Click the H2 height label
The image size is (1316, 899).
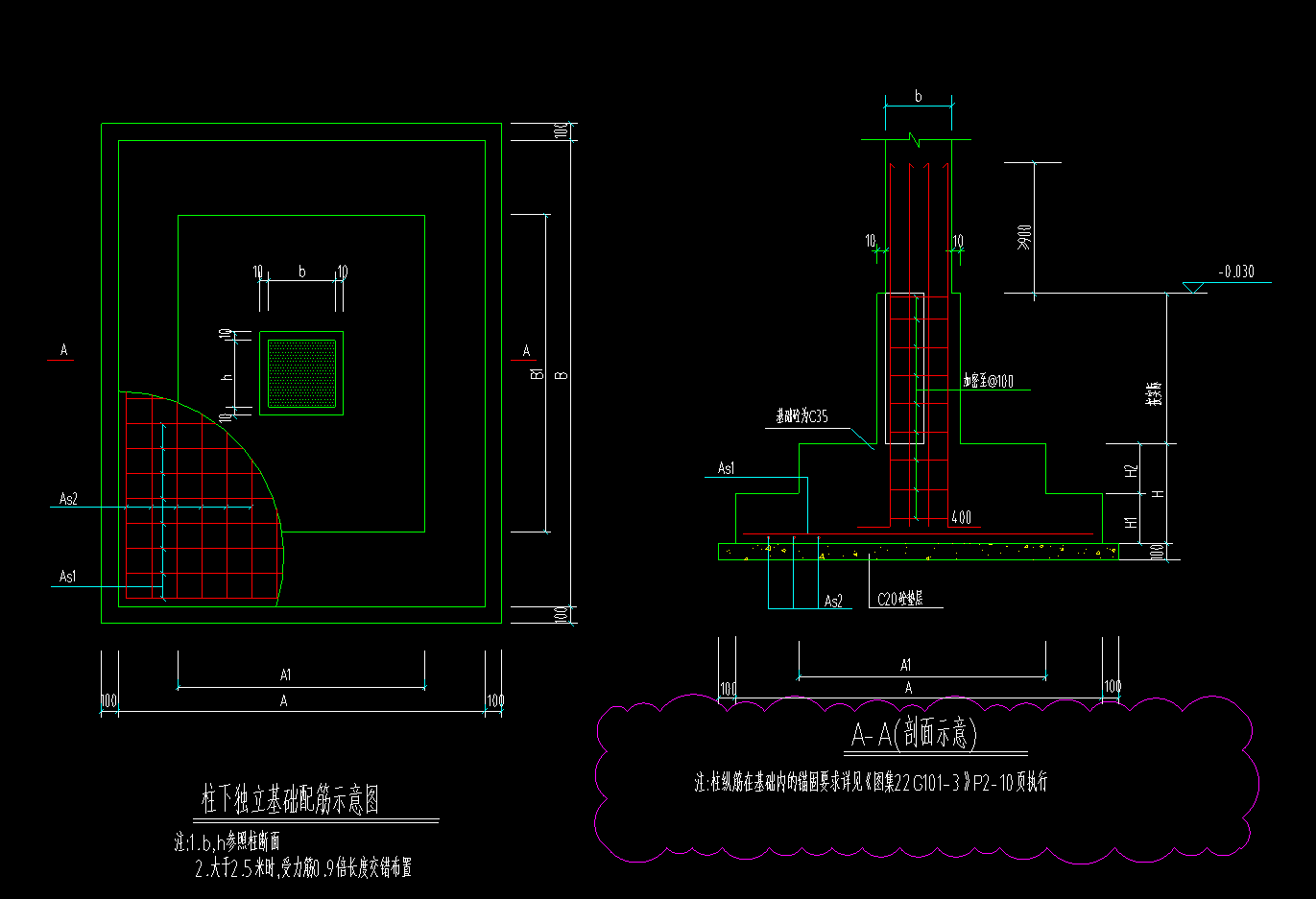pyautogui.click(x=1132, y=470)
